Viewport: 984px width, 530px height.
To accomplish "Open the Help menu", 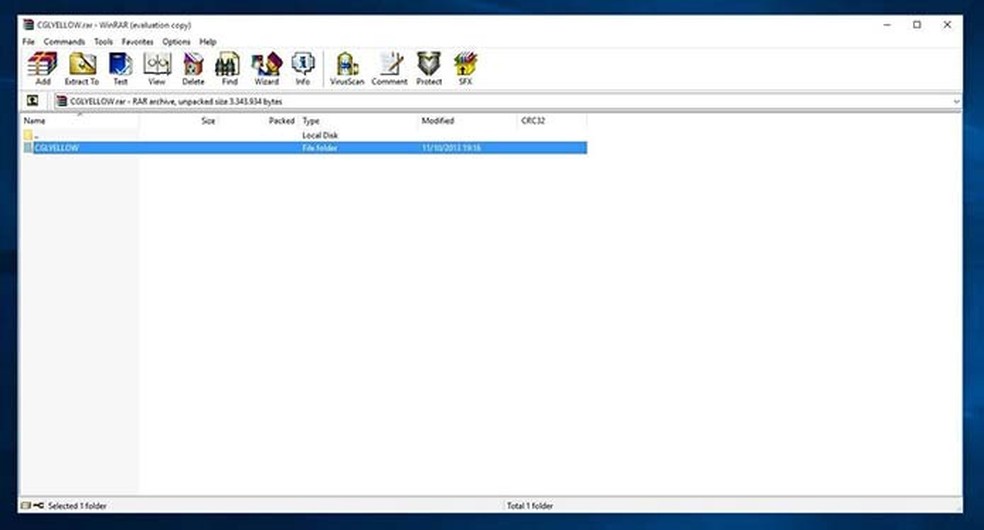I will click(x=208, y=41).
